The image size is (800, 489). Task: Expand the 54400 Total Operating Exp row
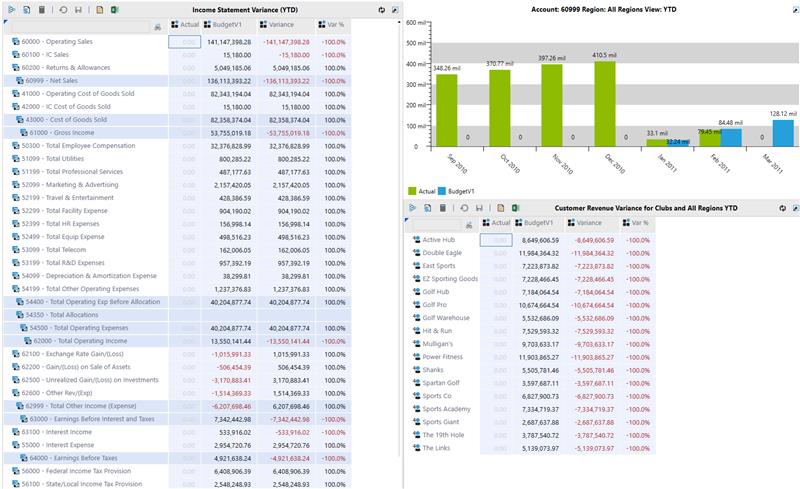pyautogui.click(x=19, y=301)
